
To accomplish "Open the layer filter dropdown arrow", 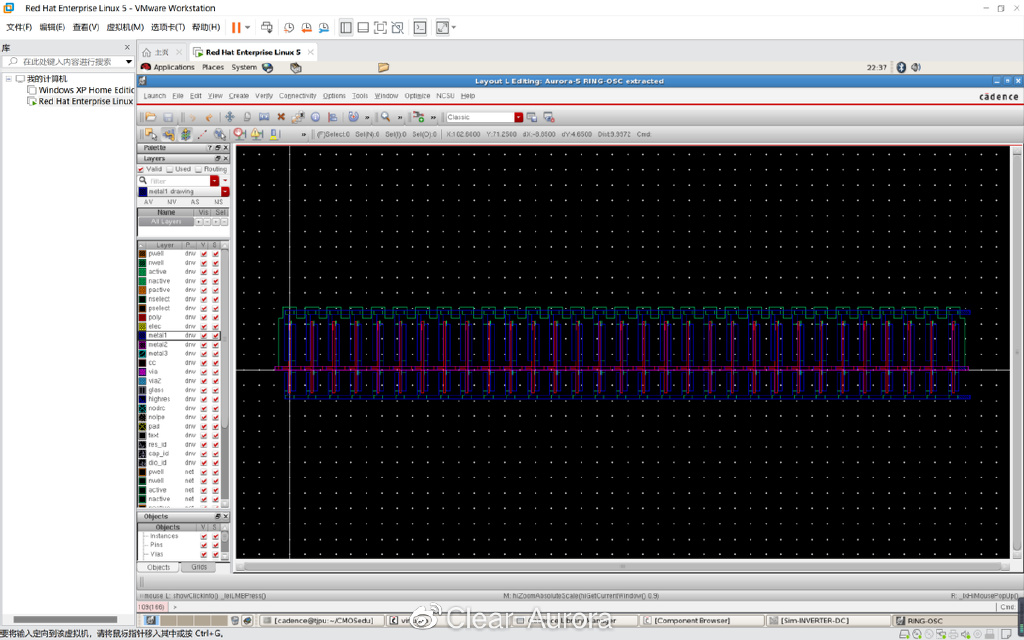I will click(x=214, y=181).
